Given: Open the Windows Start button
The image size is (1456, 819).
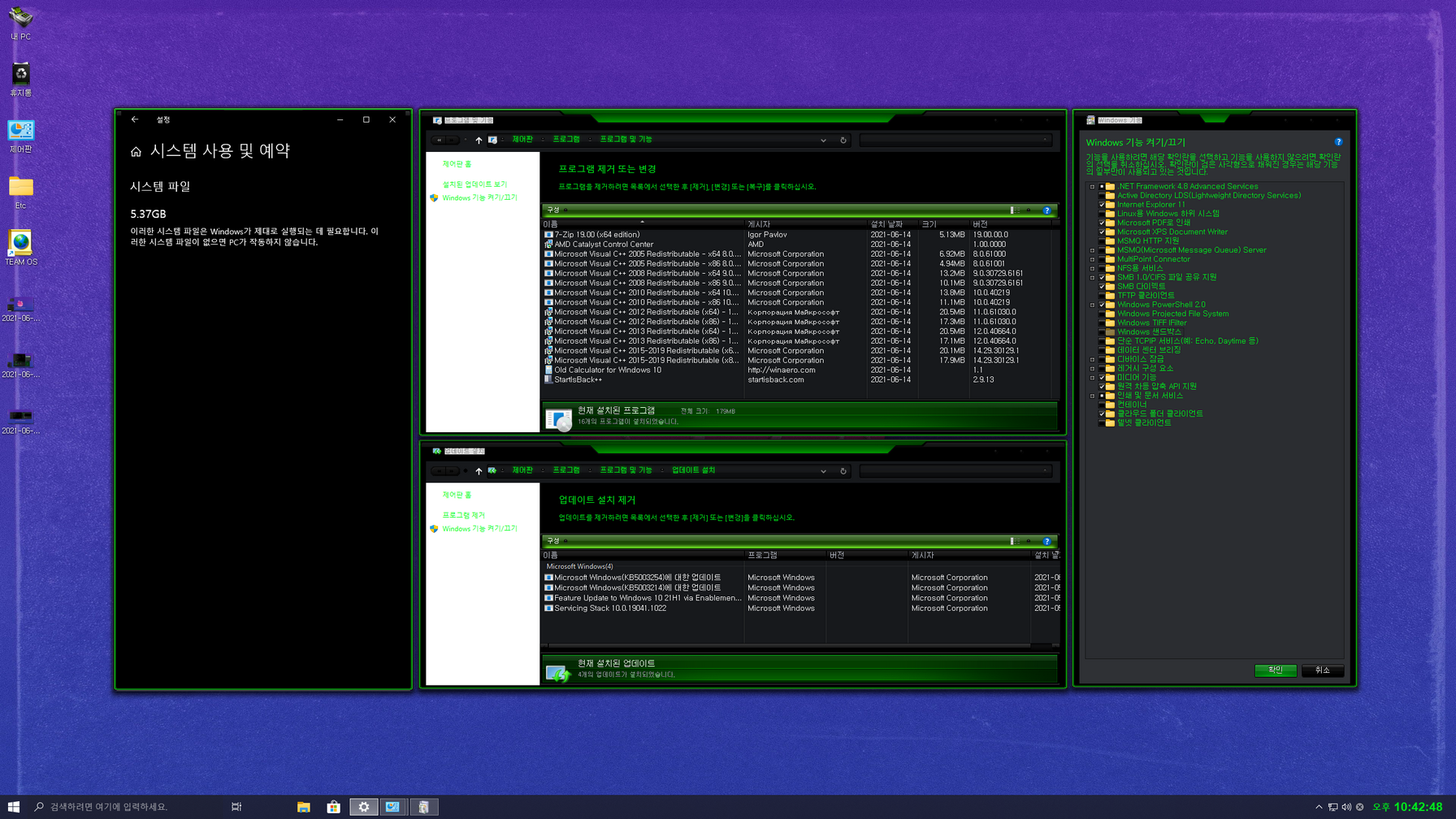Looking at the screenshot, I should [x=14, y=807].
